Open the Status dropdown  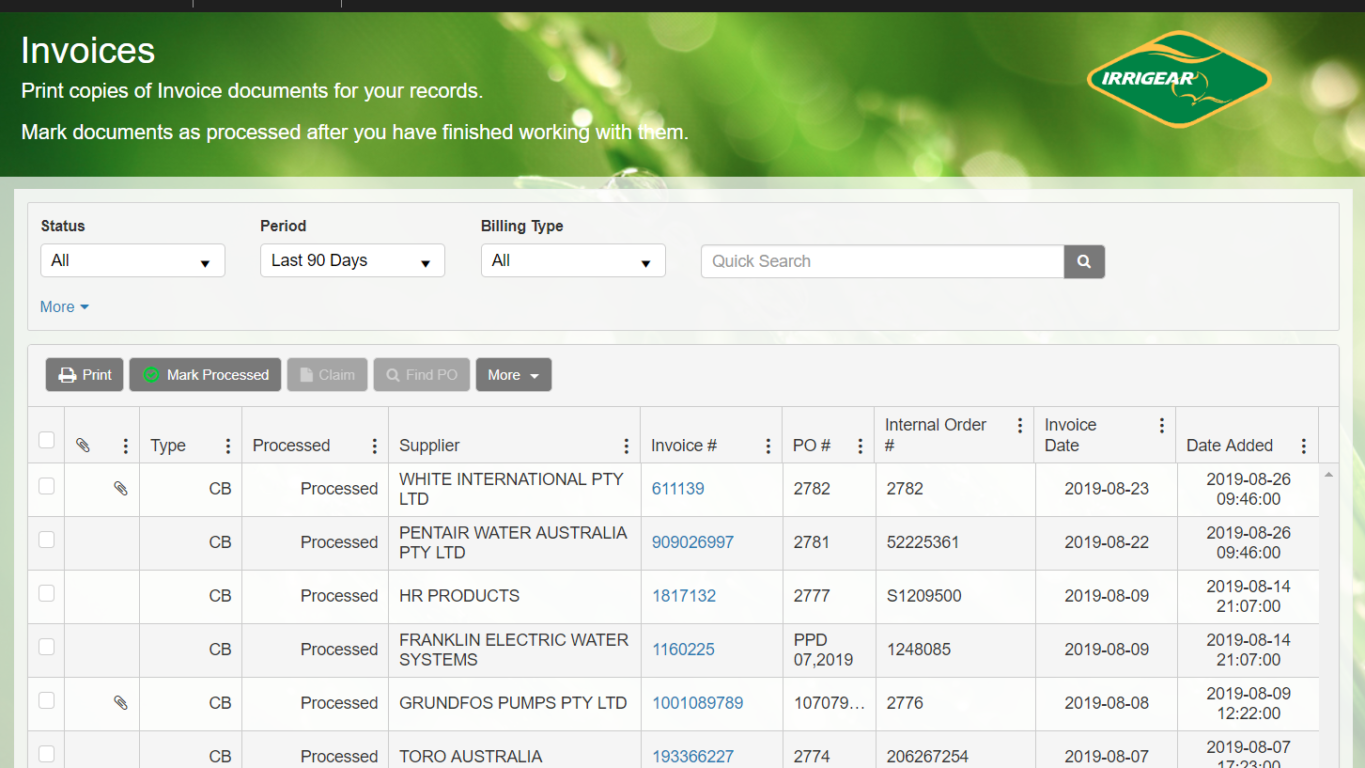click(x=132, y=261)
